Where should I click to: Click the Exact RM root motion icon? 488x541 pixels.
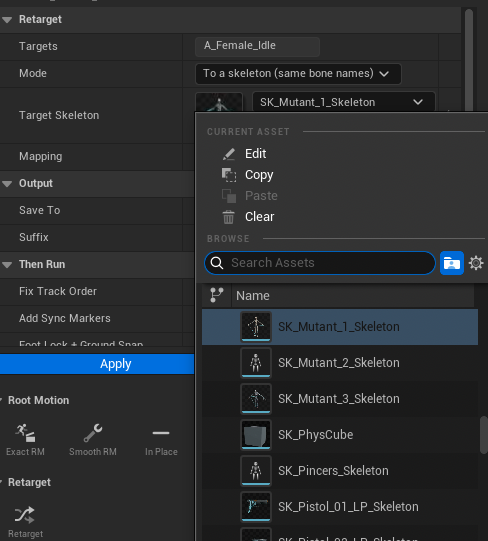[25, 433]
